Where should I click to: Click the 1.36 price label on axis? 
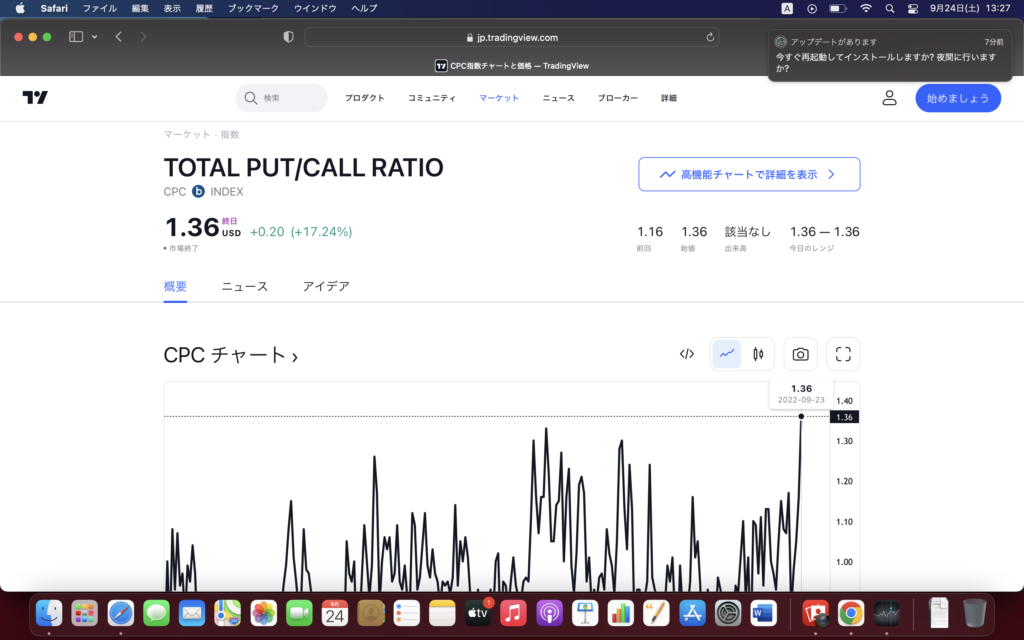point(843,417)
